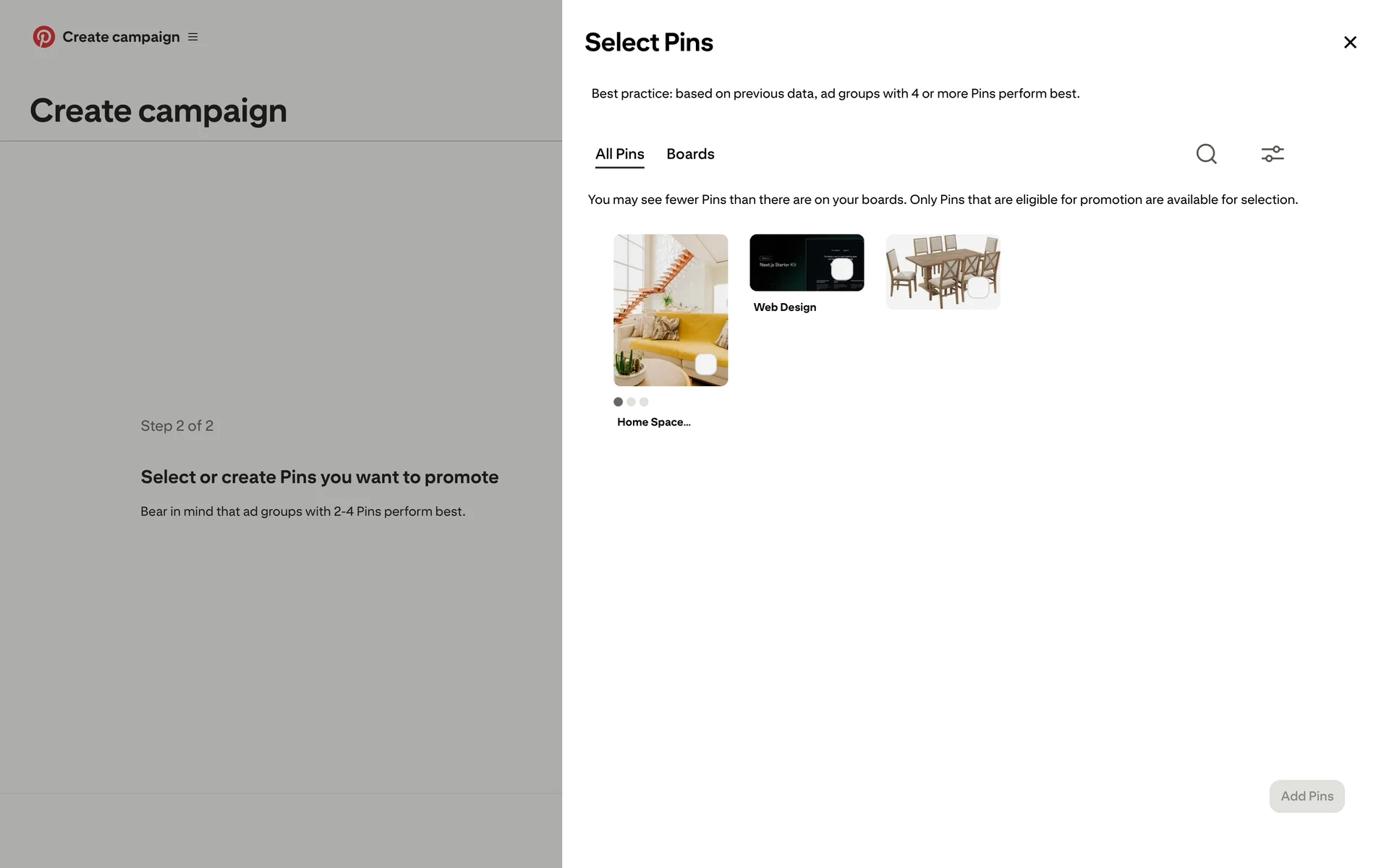The image size is (1389, 868).
Task: Click the dark Web Design pin thumbnail
Action: point(789,262)
